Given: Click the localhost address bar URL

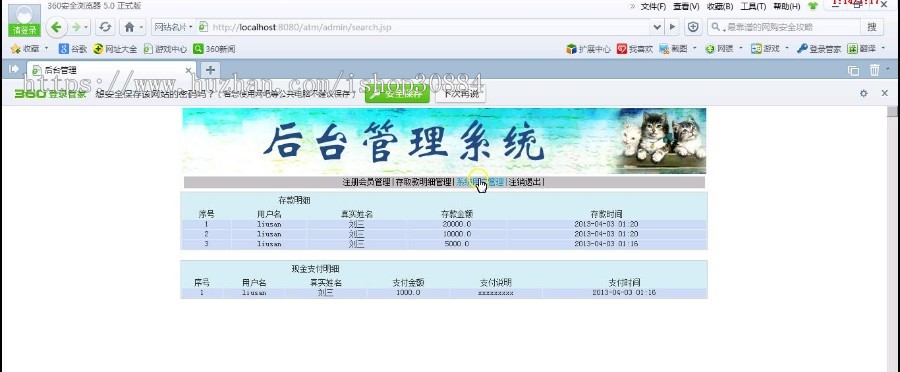Looking at the screenshot, I should pos(302,27).
